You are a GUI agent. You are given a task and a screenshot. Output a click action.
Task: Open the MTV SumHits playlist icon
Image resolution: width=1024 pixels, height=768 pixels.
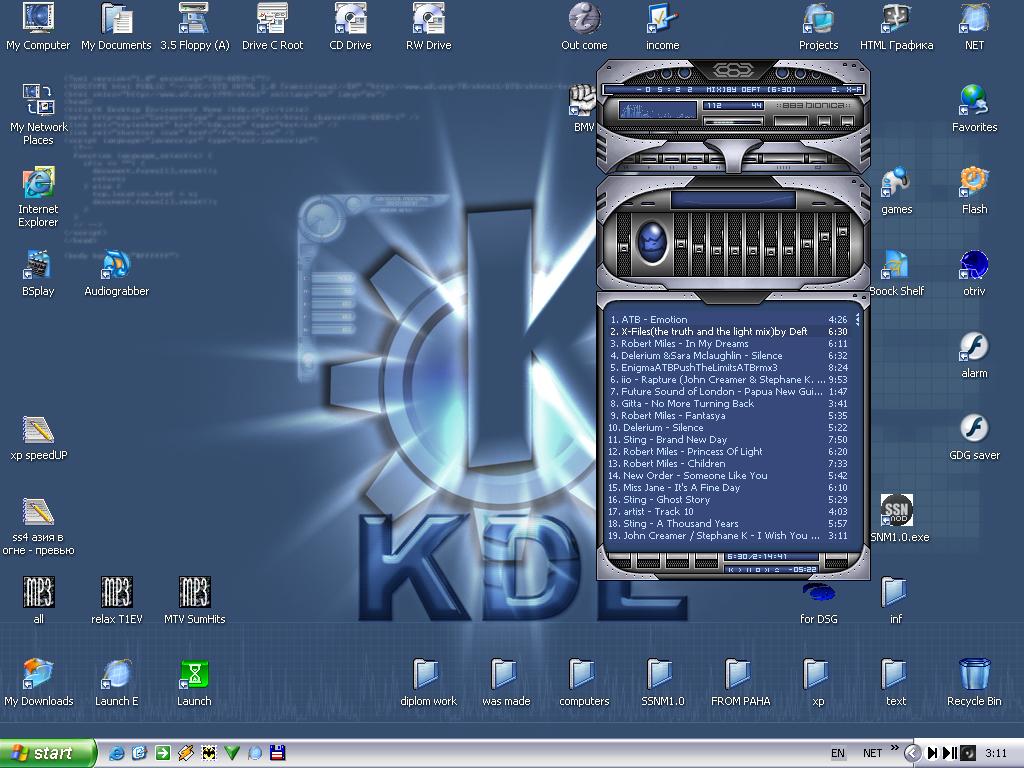click(x=195, y=601)
